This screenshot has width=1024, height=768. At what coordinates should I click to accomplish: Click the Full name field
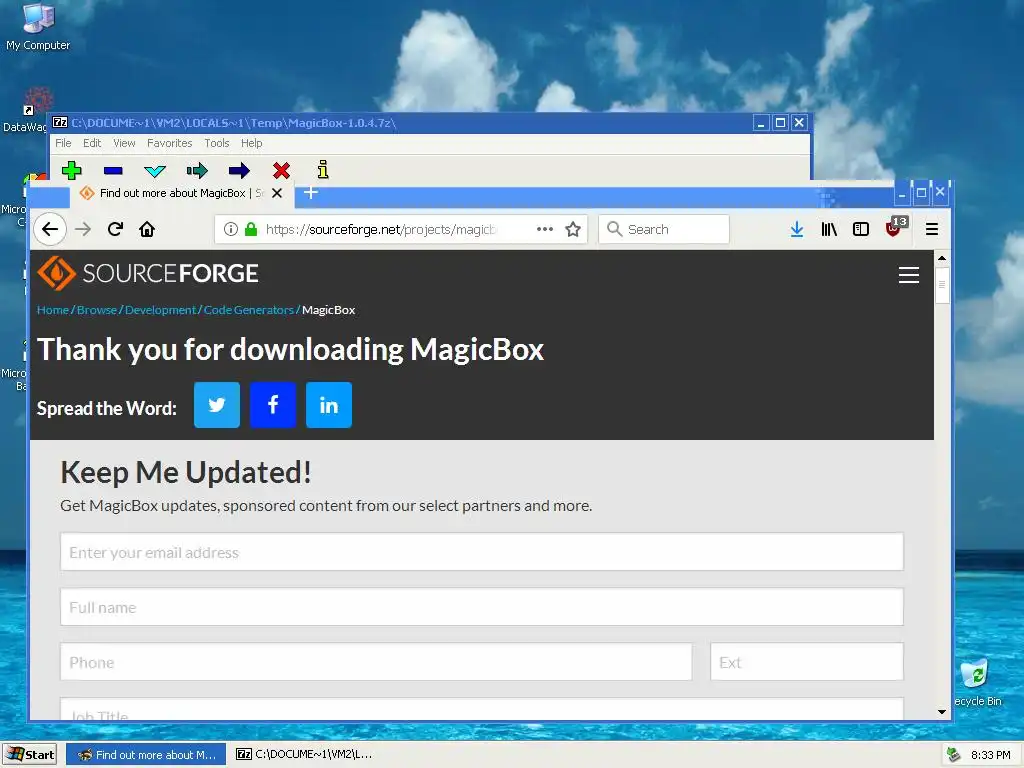pyautogui.click(x=482, y=607)
